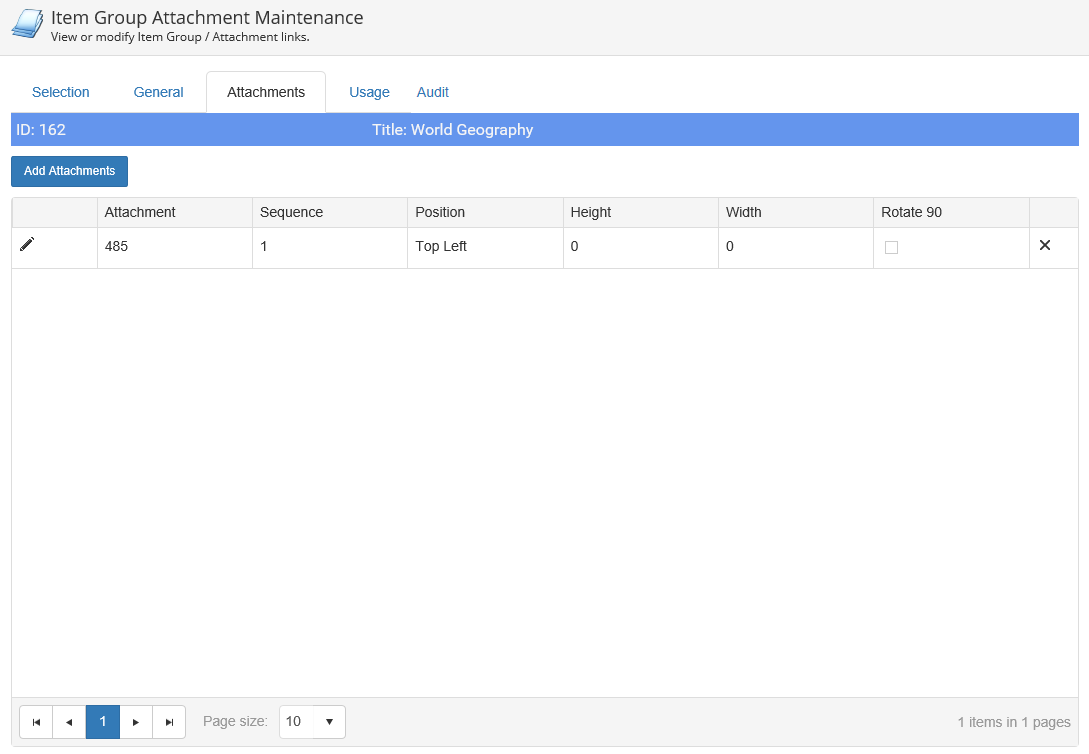This screenshot has height=754, width=1089.
Task: Sort by the Sequence column header
Action: tap(291, 212)
